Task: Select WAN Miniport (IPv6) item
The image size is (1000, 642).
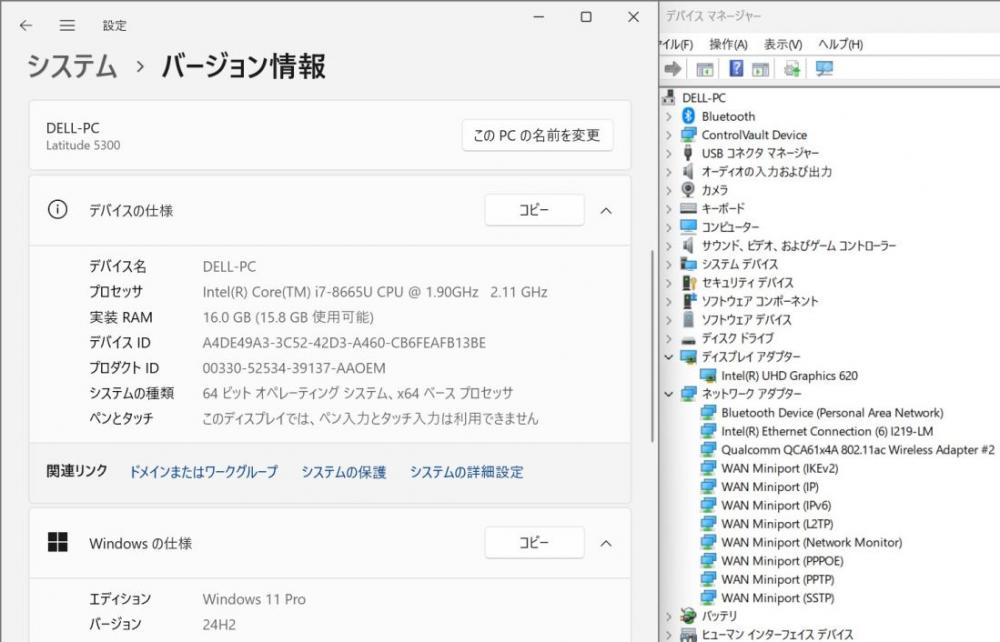Action: [x=776, y=505]
